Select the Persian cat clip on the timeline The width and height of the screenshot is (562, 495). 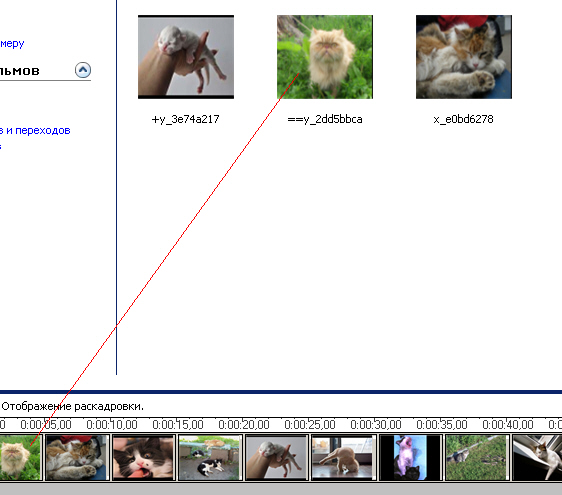coord(21,457)
